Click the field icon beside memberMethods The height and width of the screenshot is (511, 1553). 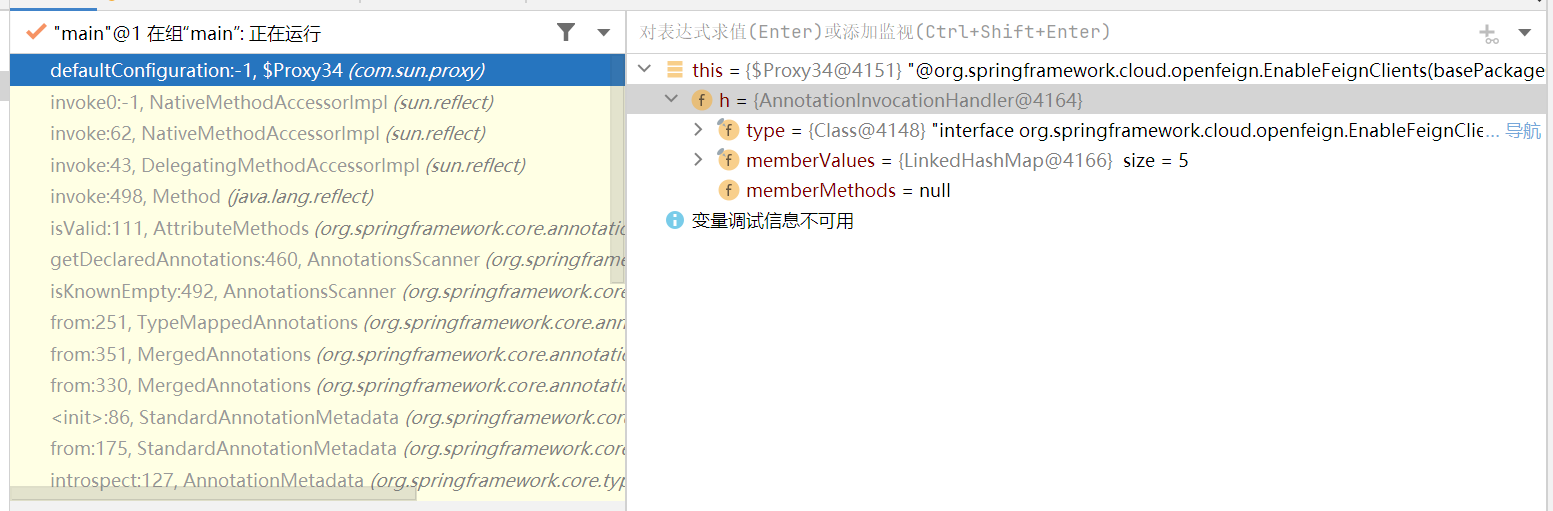pos(728,191)
